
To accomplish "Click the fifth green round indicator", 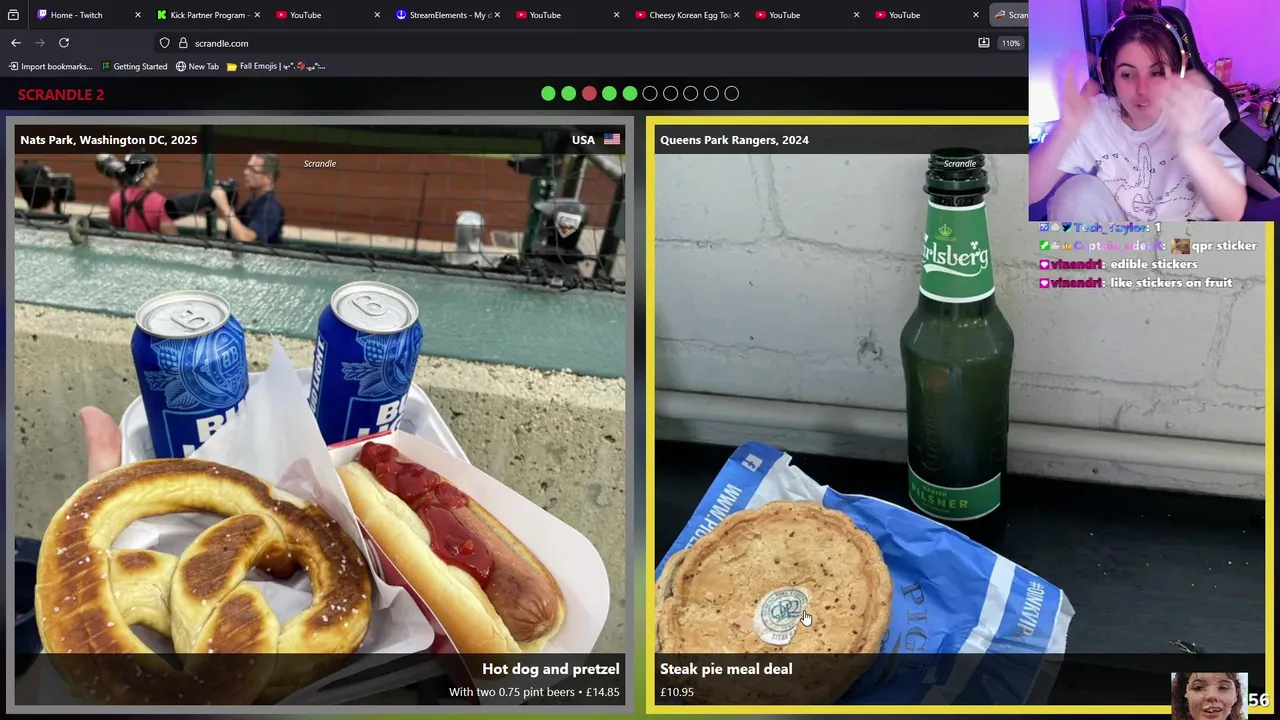I will pyautogui.click(x=630, y=93).
